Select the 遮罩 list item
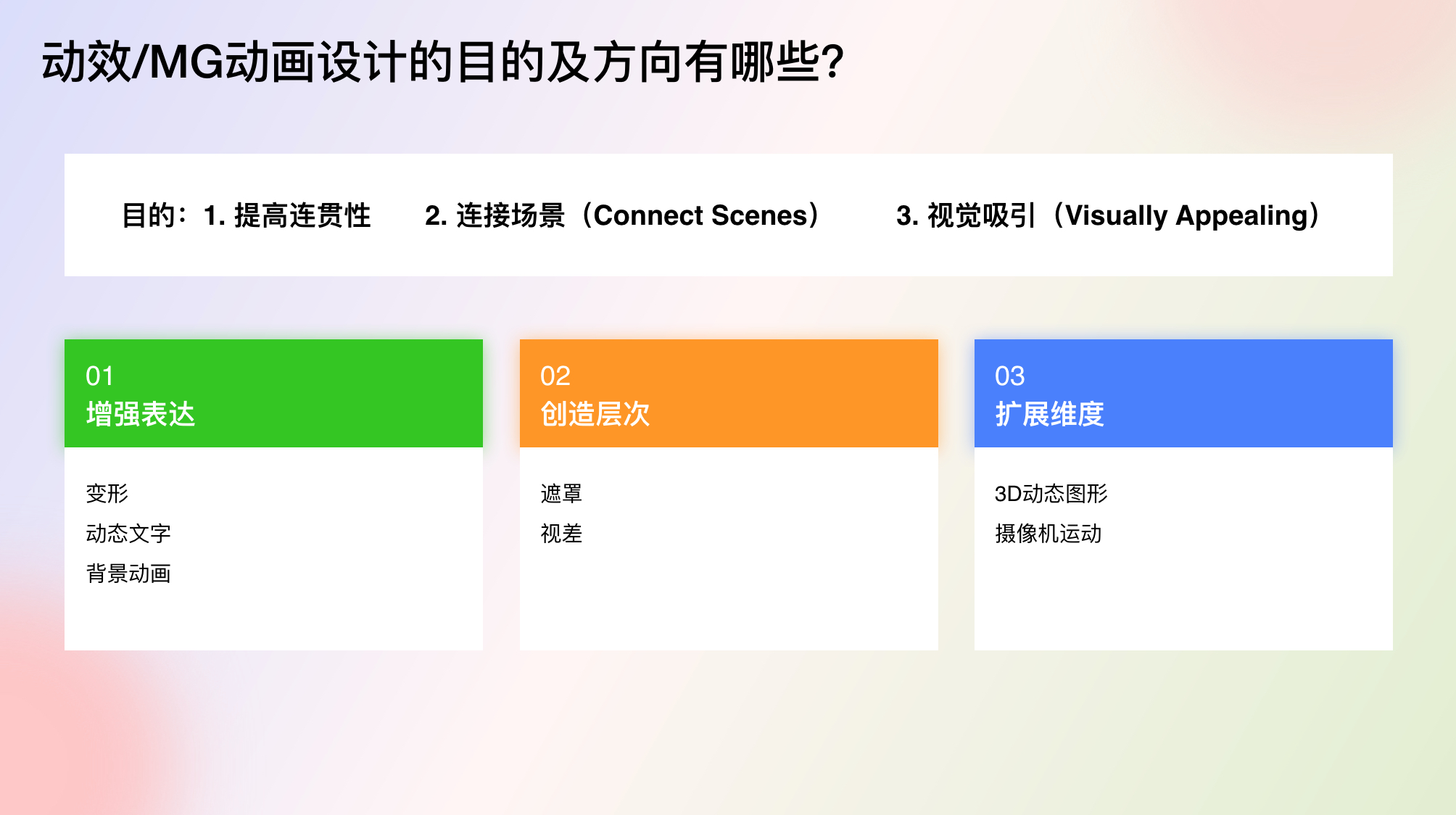This screenshot has width=1456, height=815. tap(561, 494)
